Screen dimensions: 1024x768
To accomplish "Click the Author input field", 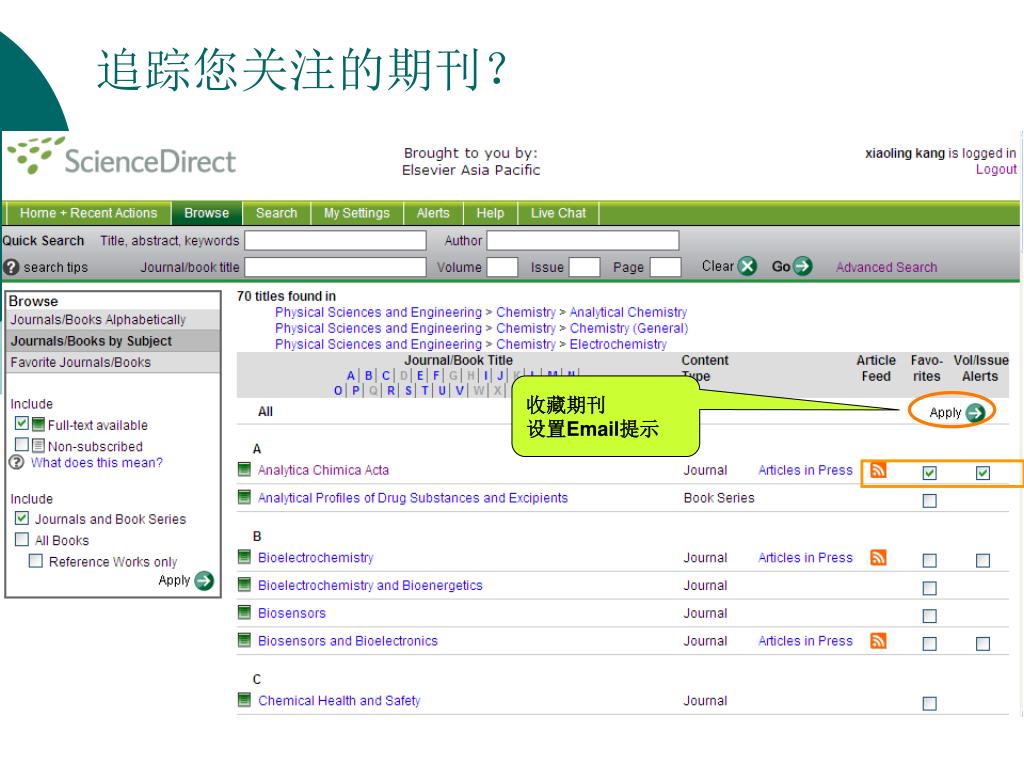I will (583, 241).
